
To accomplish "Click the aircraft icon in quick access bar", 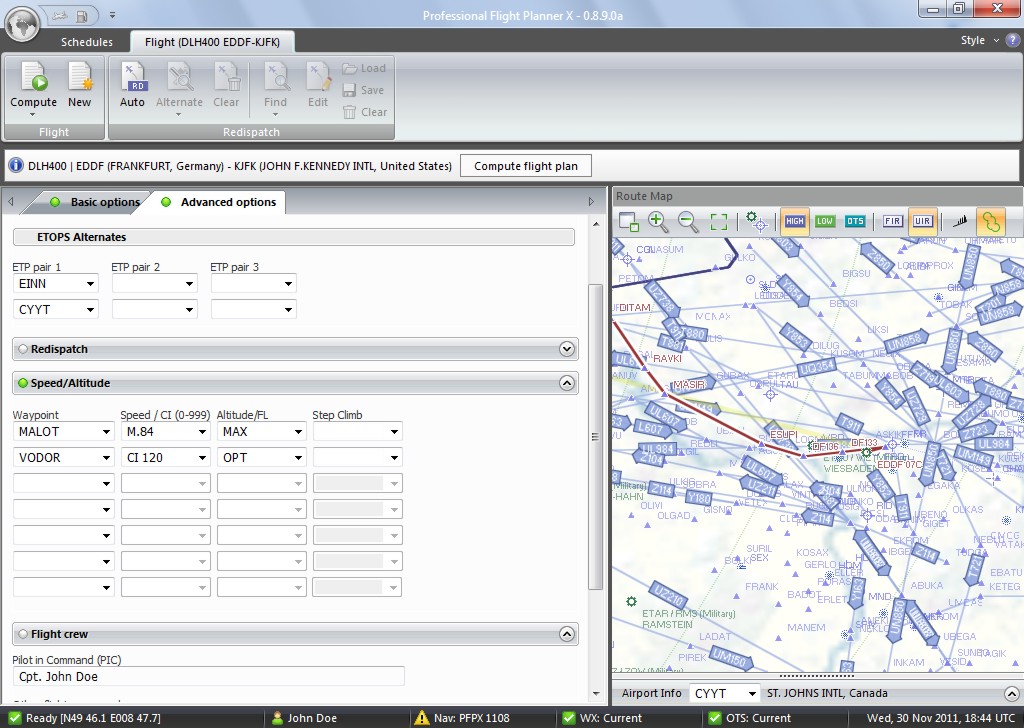I will coord(60,15).
